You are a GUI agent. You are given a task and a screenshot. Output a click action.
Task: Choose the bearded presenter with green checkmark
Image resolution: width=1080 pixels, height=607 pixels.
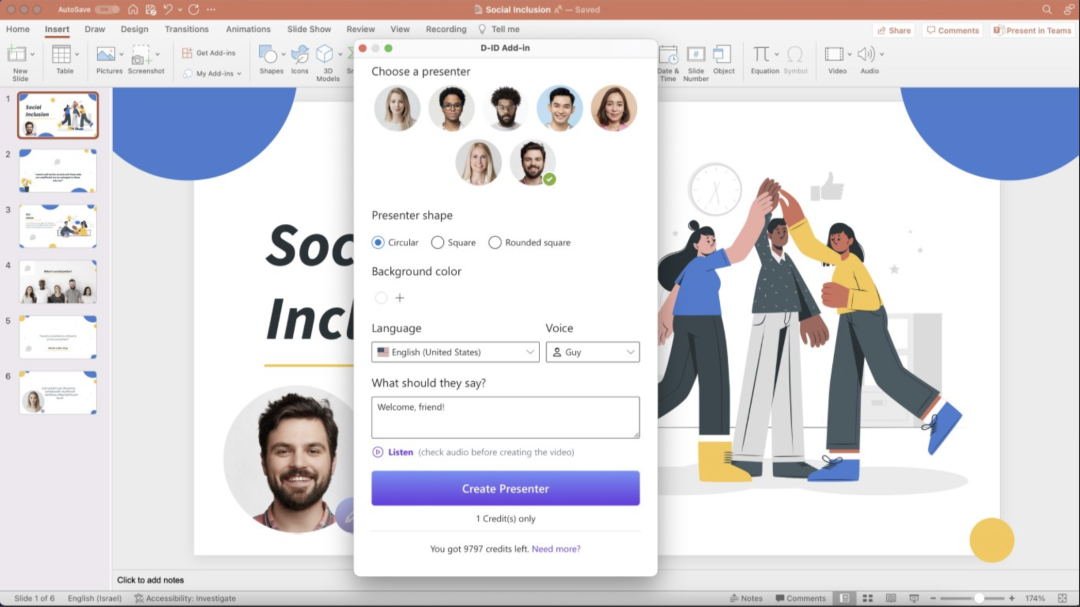coord(532,163)
